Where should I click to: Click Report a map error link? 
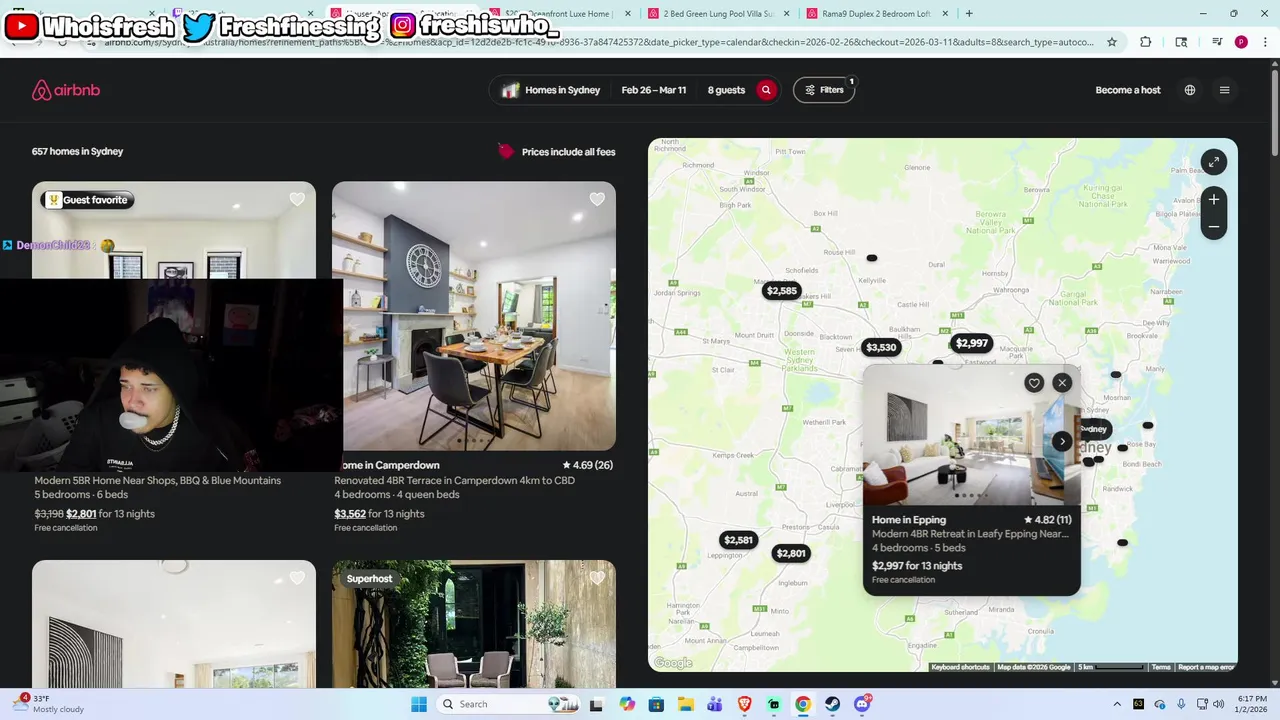click(x=1206, y=667)
